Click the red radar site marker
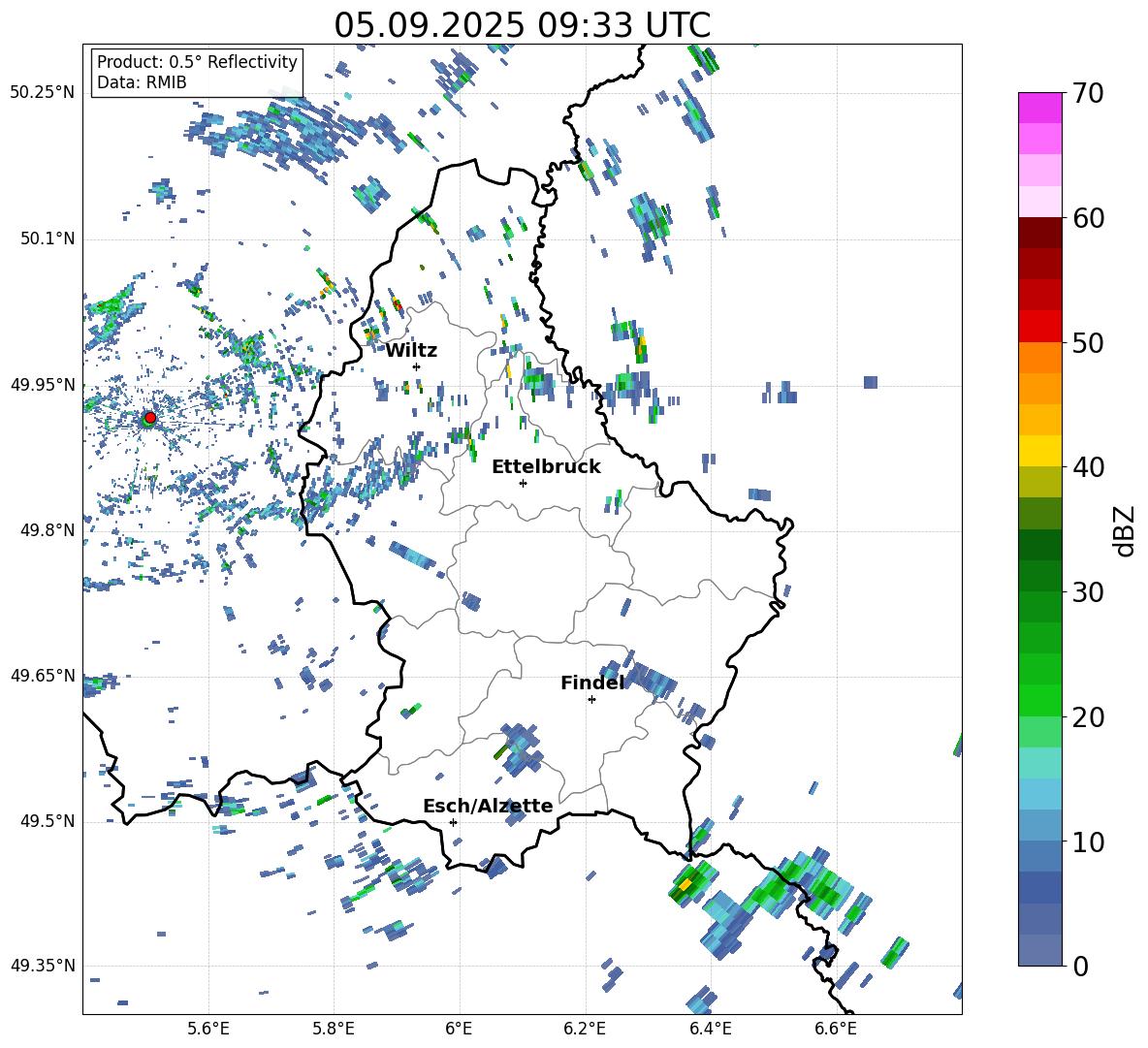 click(x=150, y=417)
